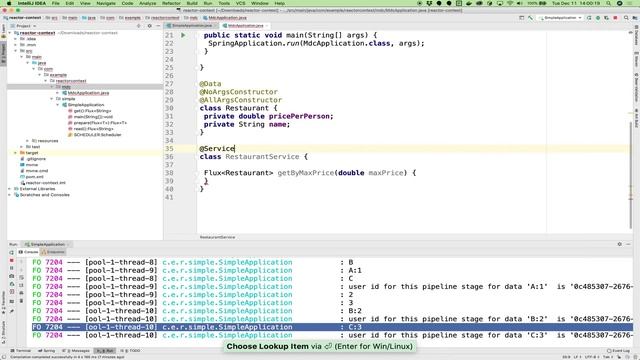Clear console with the trash icon

pos(21,301)
